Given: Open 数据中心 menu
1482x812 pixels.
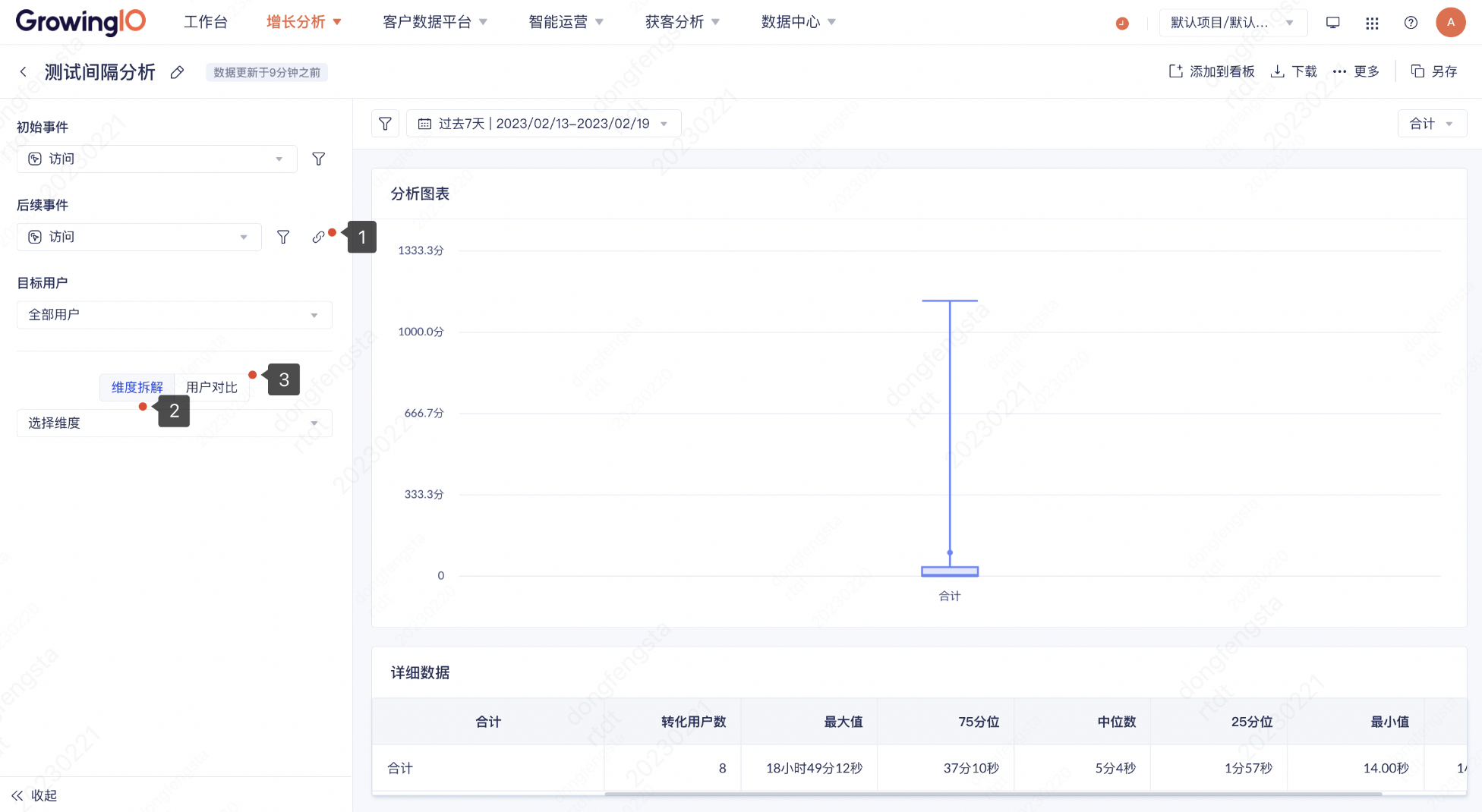Looking at the screenshot, I should coord(799,22).
